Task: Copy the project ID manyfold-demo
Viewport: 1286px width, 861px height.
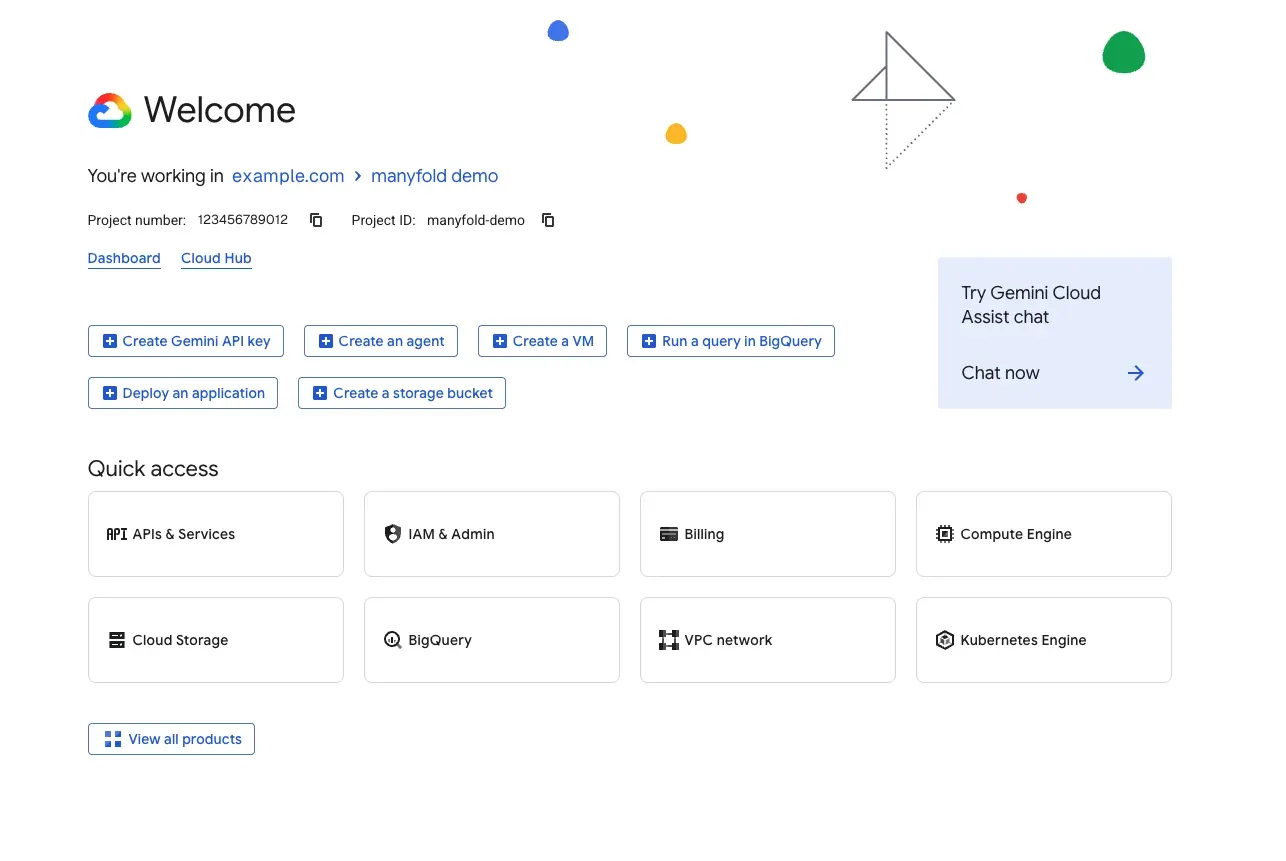Action: [548, 220]
